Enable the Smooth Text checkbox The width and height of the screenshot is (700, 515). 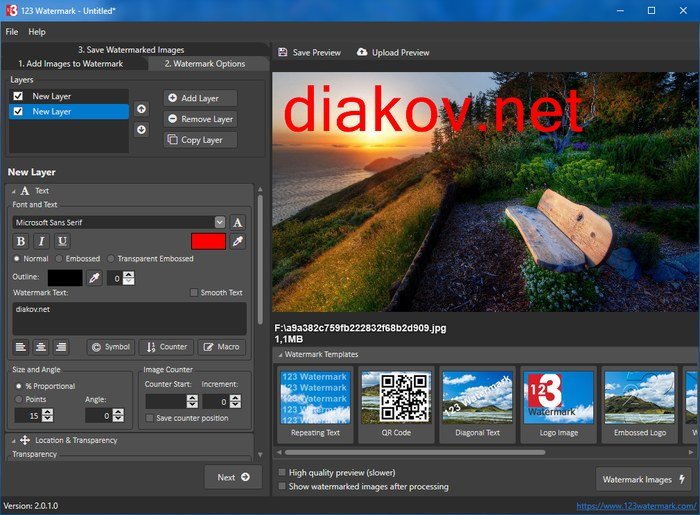[194, 293]
